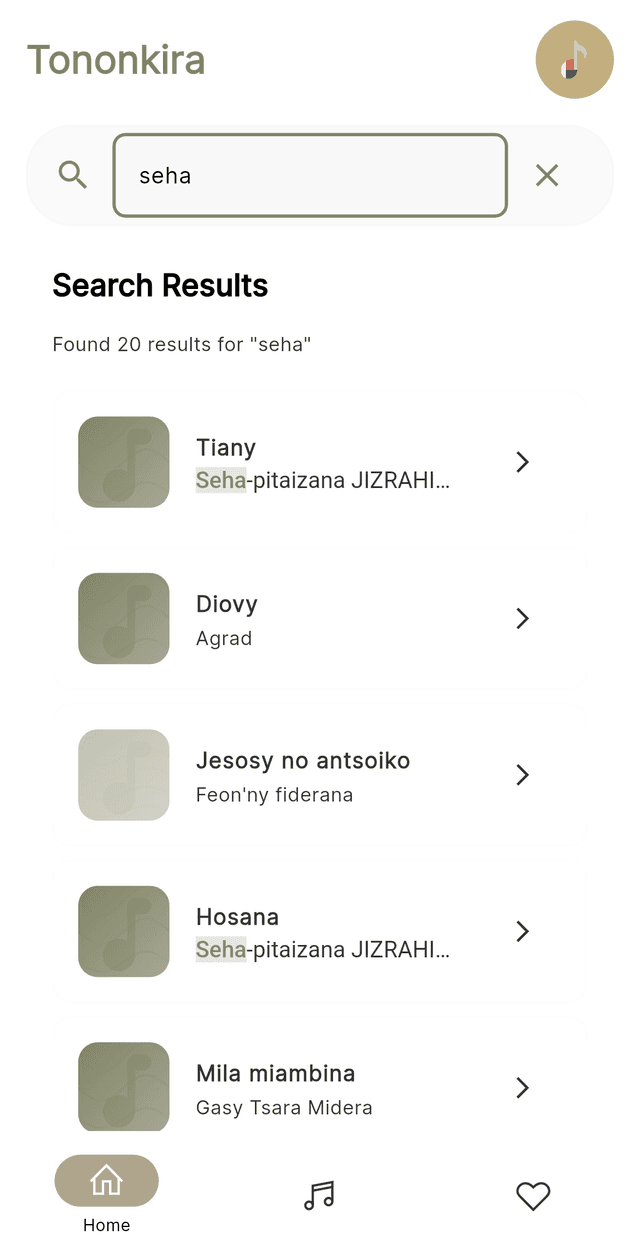Open Tiany using its chevron arrow

pyautogui.click(x=522, y=462)
